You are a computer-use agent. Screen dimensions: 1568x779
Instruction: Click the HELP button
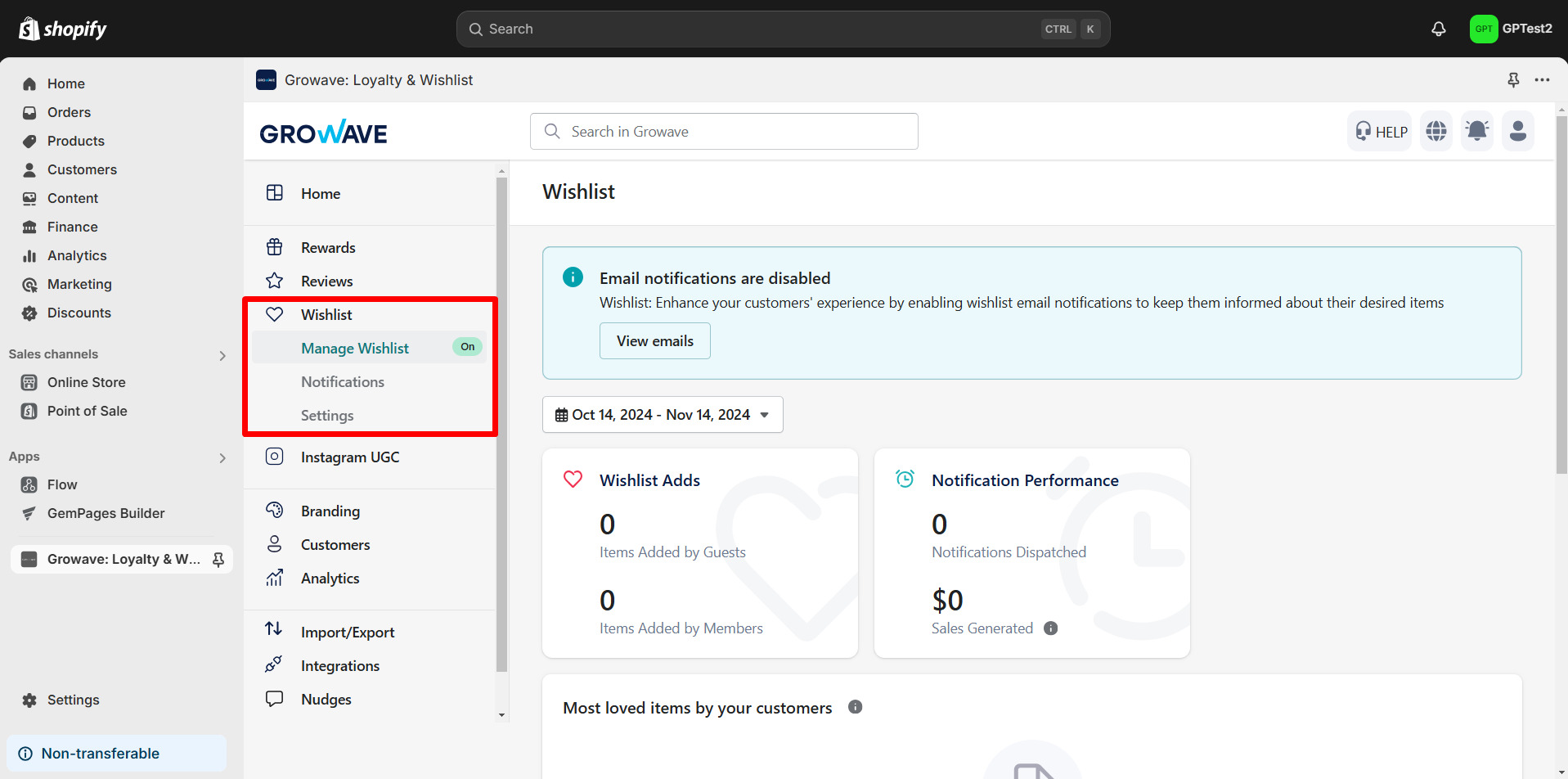tap(1380, 132)
